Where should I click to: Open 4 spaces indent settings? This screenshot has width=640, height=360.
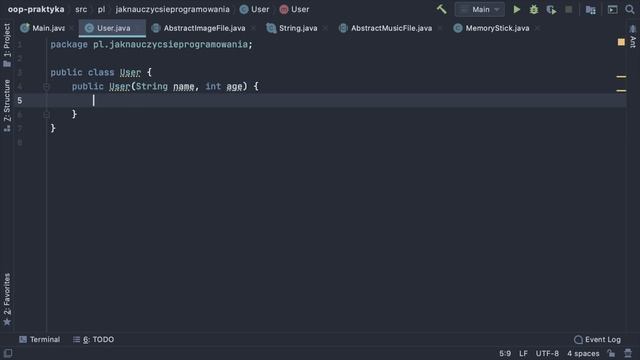coord(583,353)
